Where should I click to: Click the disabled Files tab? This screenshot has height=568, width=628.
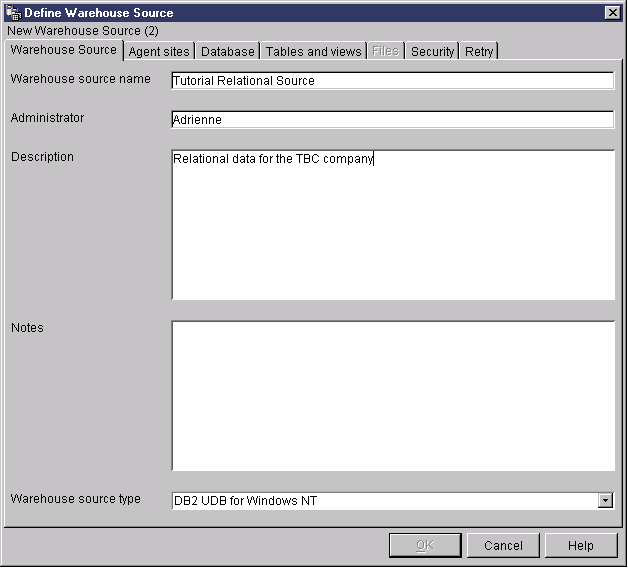385,52
